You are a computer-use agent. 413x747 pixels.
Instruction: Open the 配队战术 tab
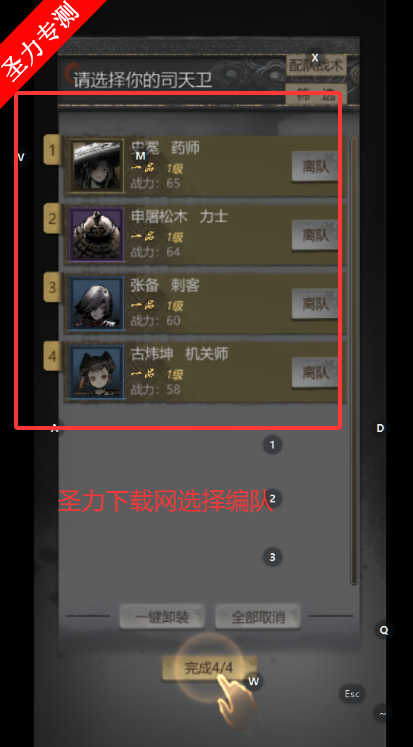316,65
